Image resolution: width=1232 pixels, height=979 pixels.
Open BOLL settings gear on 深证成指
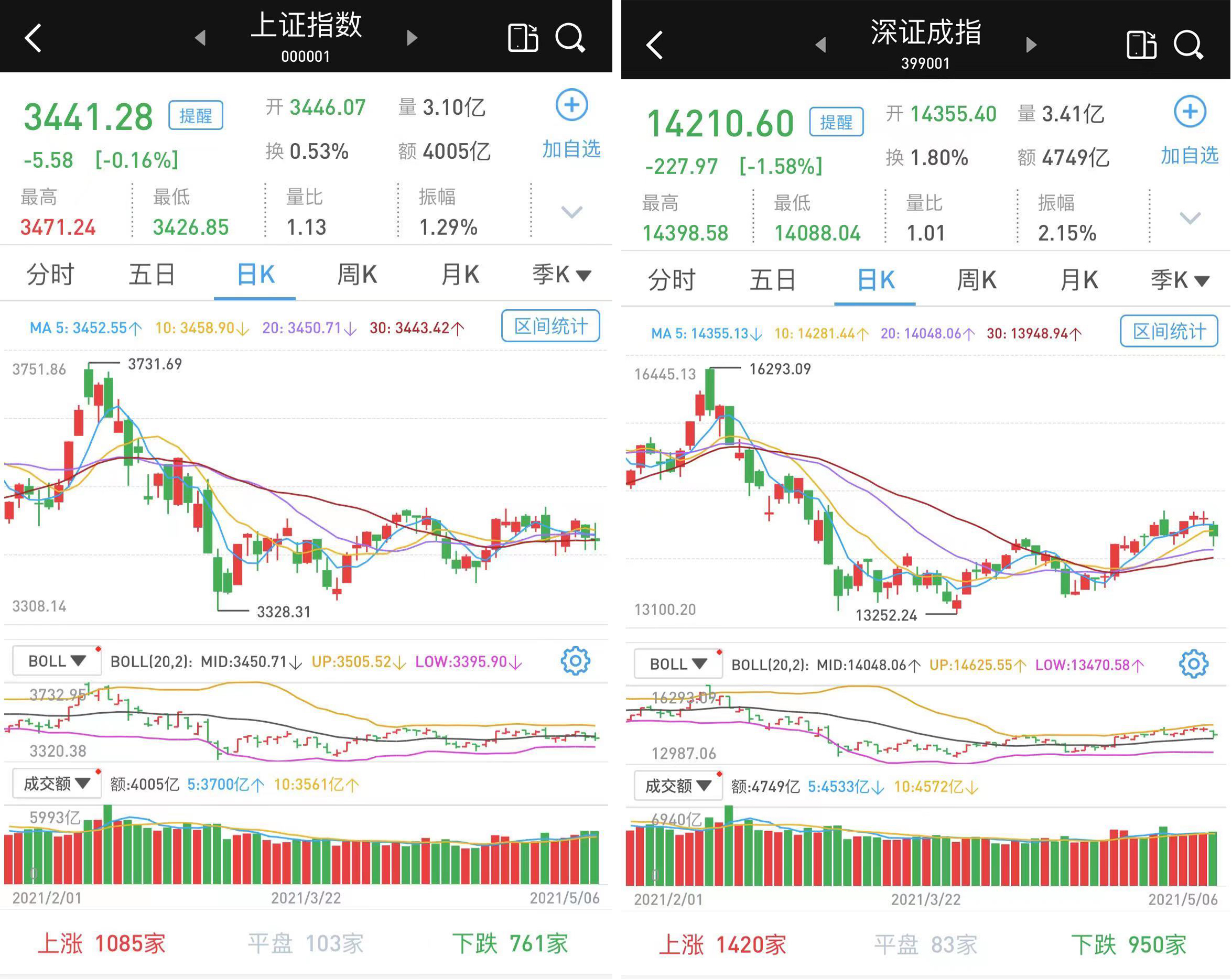click(1193, 663)
